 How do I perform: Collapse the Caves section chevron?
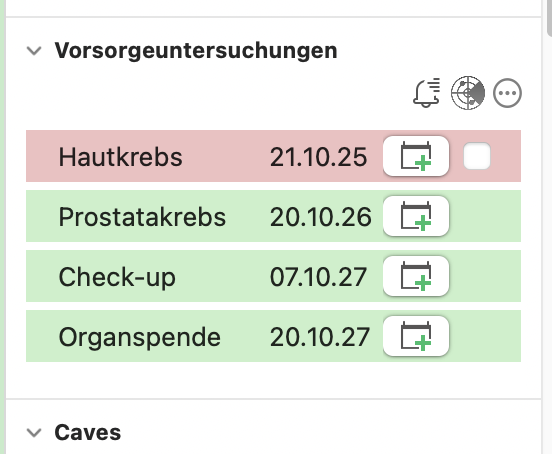34,433
